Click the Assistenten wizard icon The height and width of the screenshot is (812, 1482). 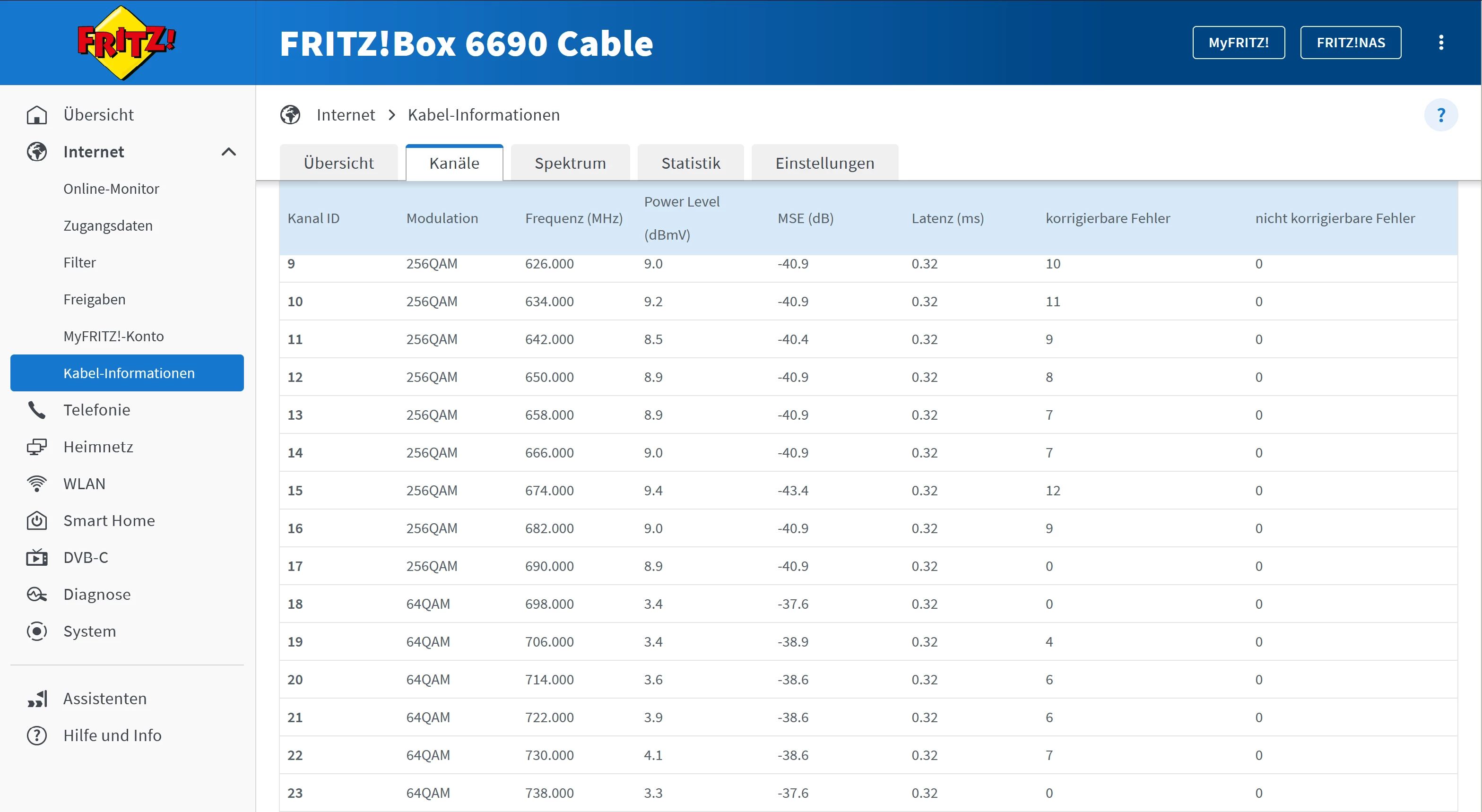point(37,699)
